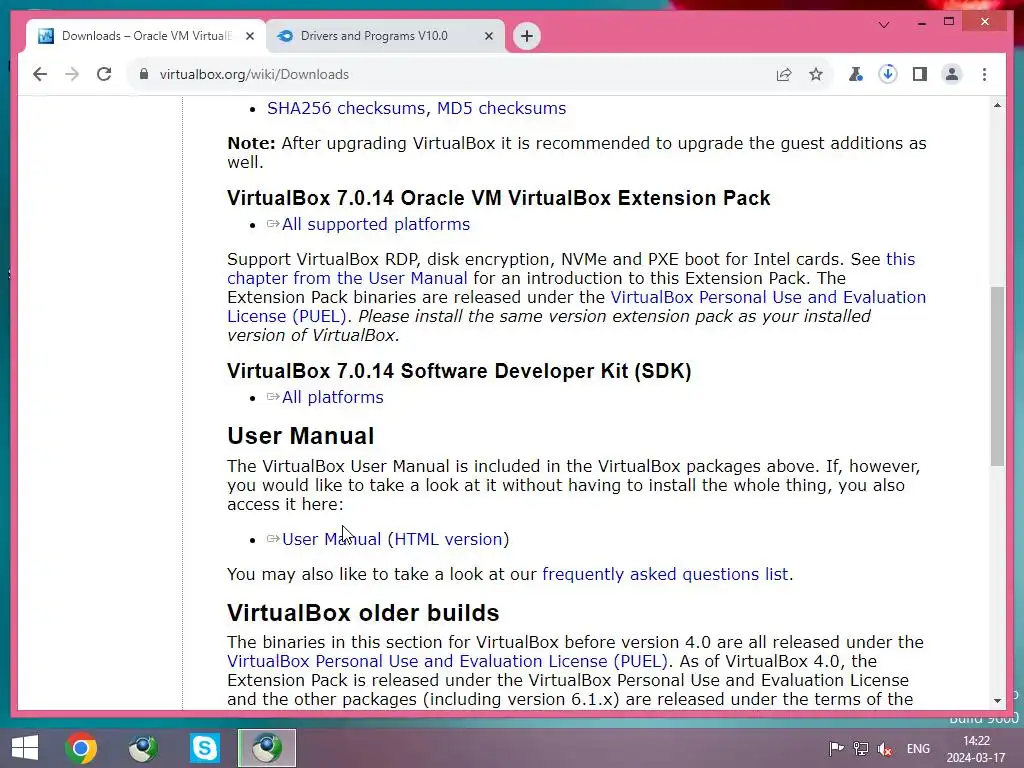Toggle the browser side panel

coord(920,74)
